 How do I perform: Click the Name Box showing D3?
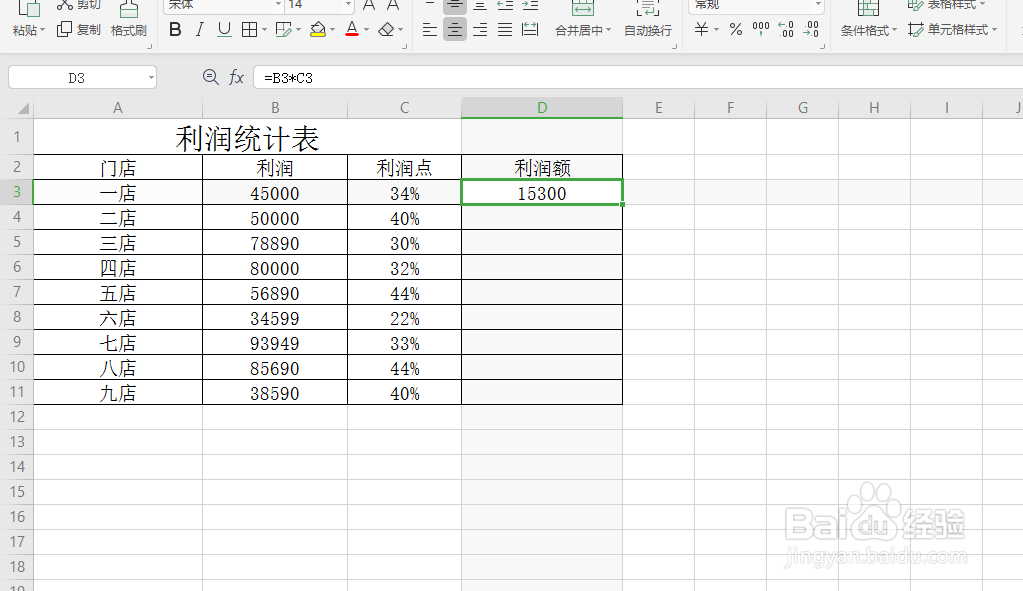click(76, 78)
